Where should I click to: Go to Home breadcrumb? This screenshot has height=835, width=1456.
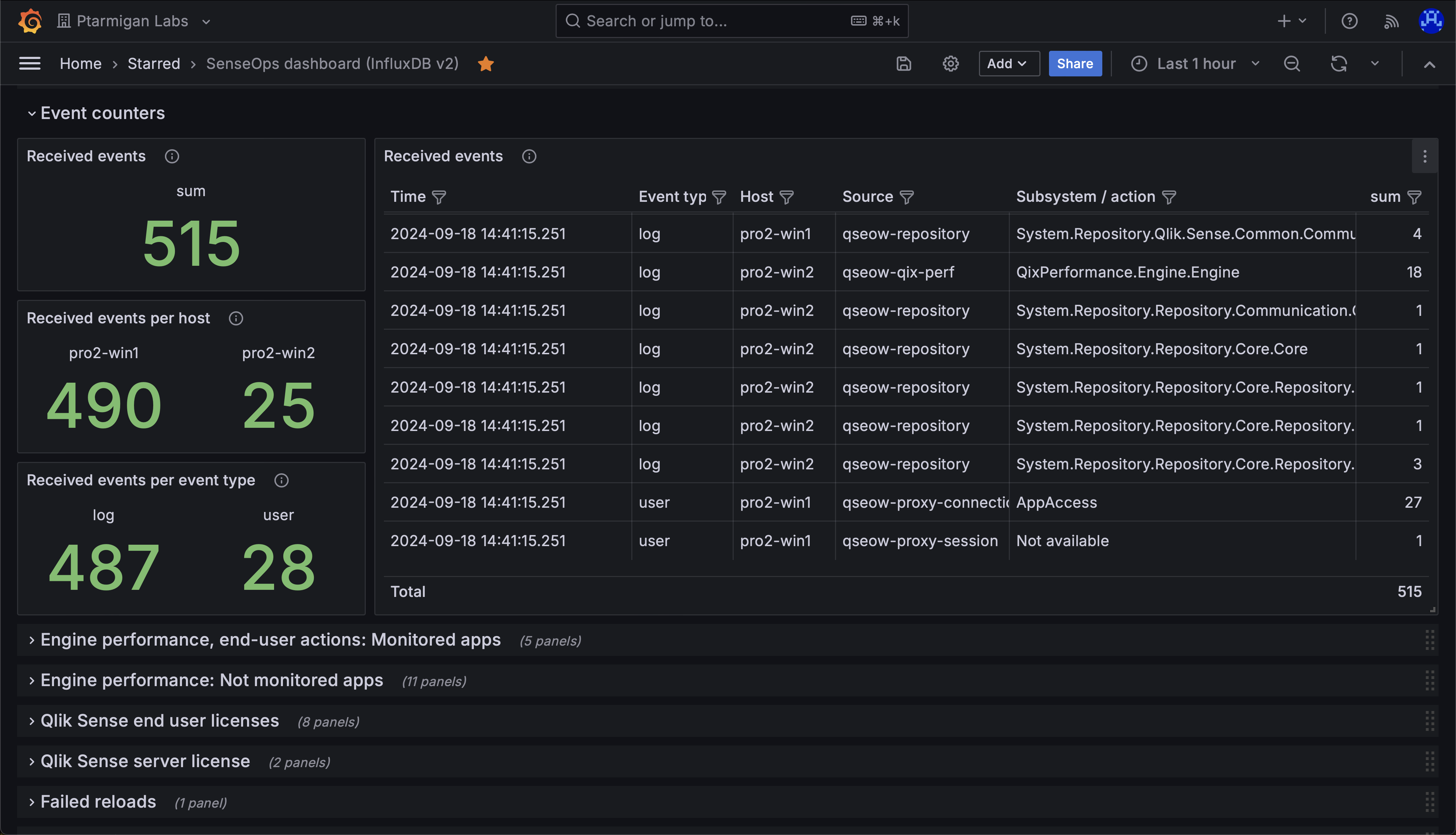tap(80, 63)
